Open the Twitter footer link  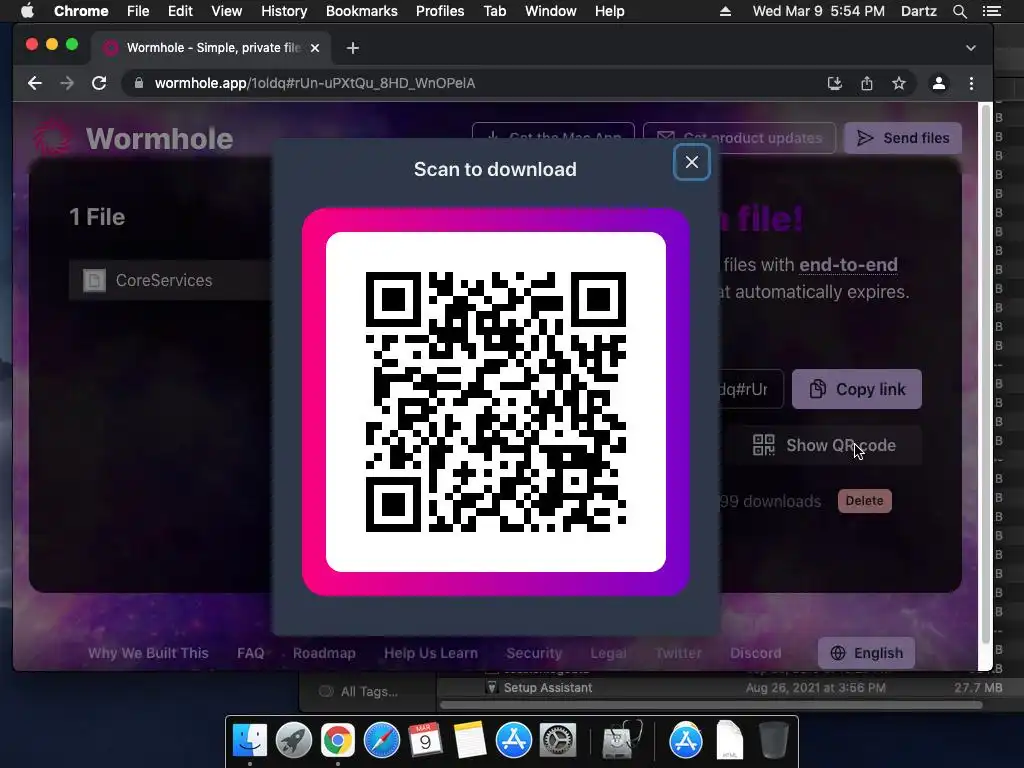pos(678,653)
